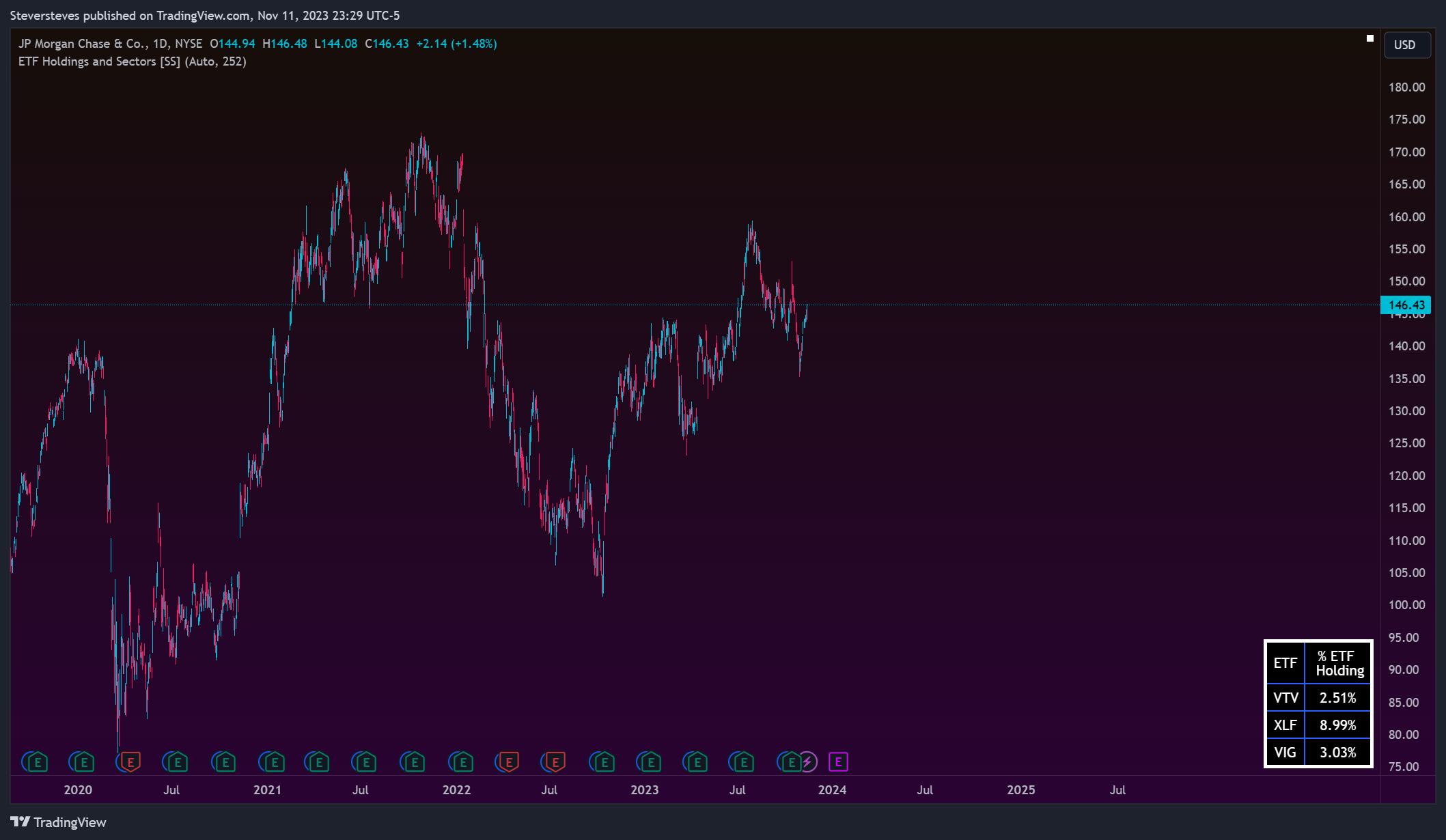Click the open value O144.94 in header
This screenshot has width=1446, height=840.
coord(232,44)
